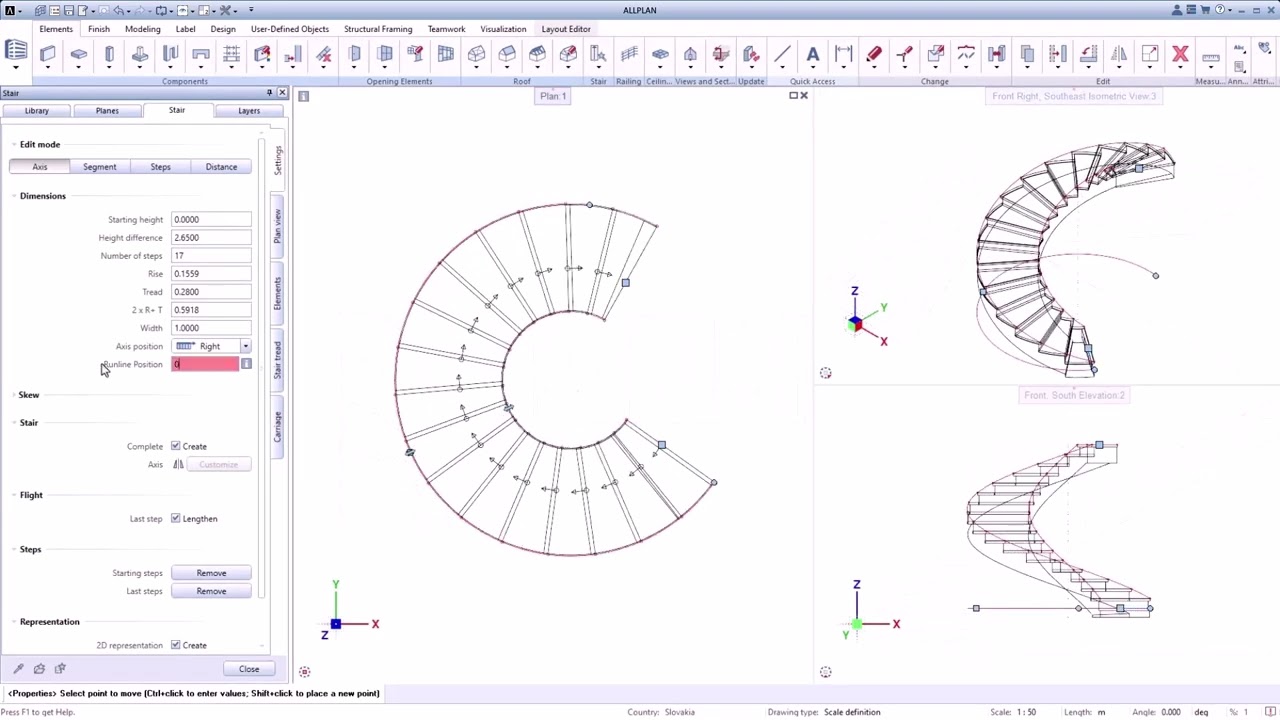The image size is (1280, 720).
Task: Toggle the Complete Create checkbox
Action: tap(176, 446)
